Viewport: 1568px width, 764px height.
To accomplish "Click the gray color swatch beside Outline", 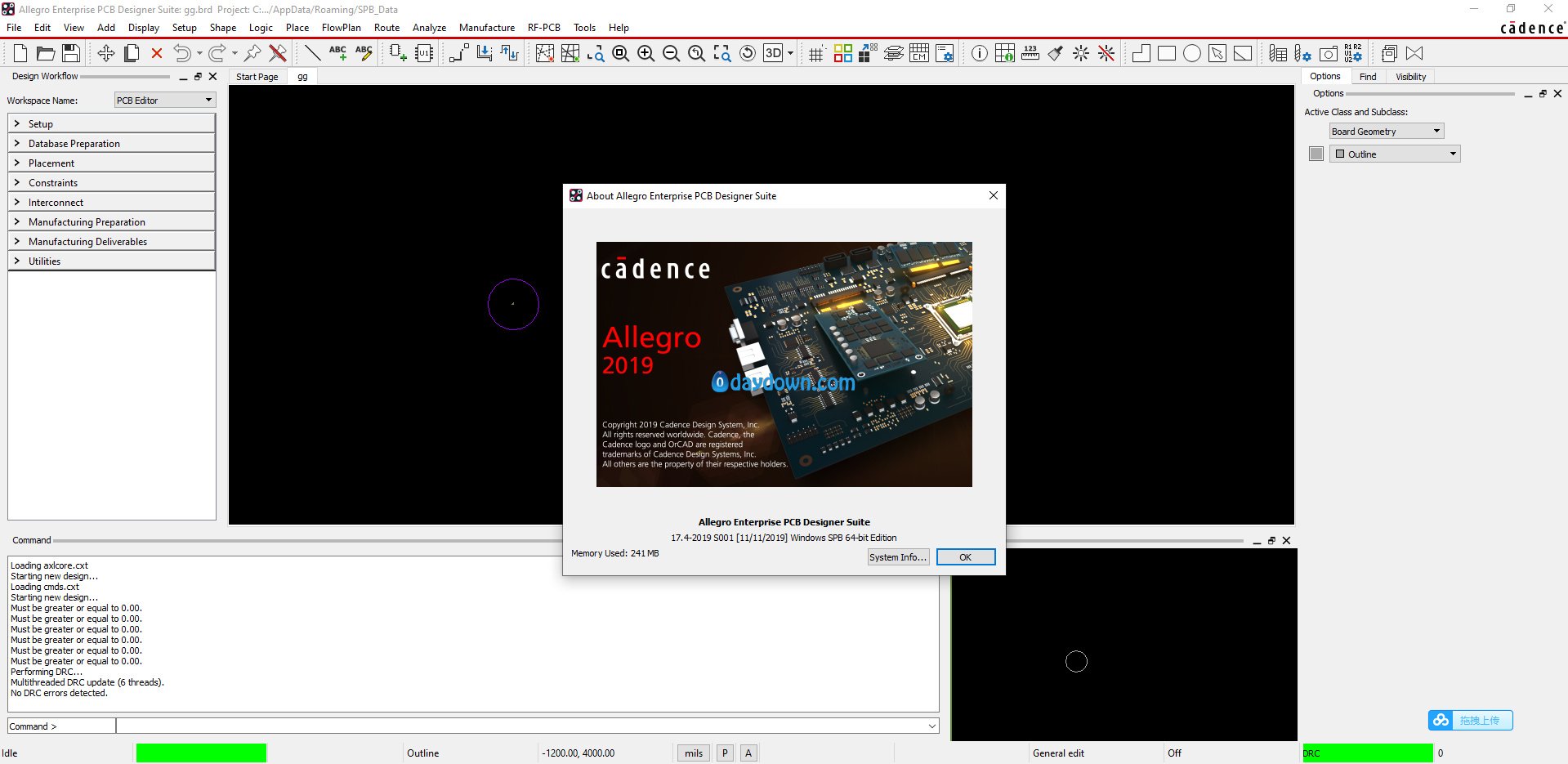I will [x=1316, y=154].
